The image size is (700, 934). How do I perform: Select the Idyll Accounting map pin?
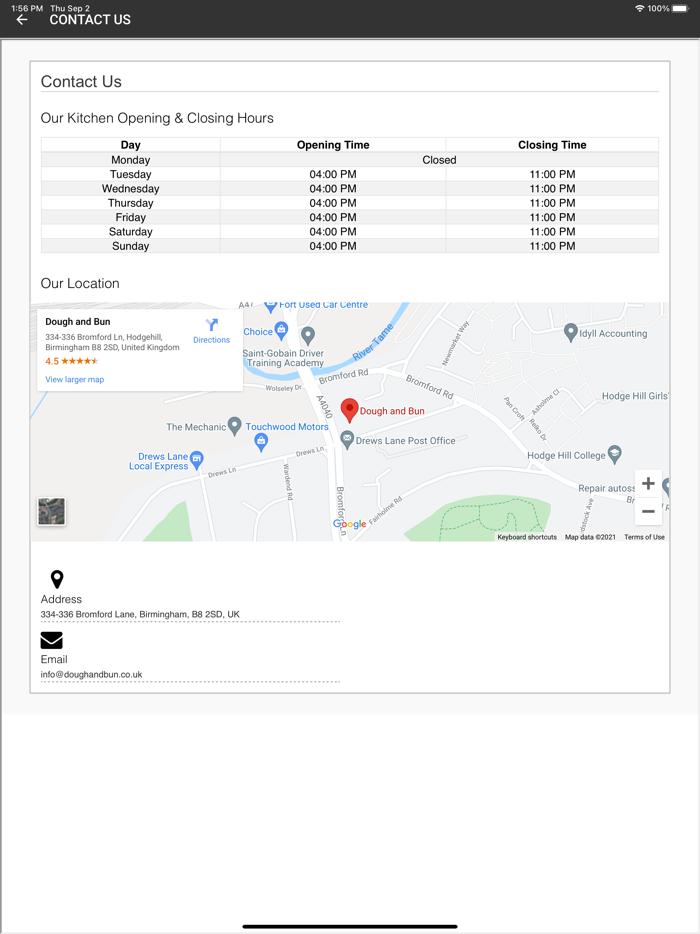tap(570, 332)
